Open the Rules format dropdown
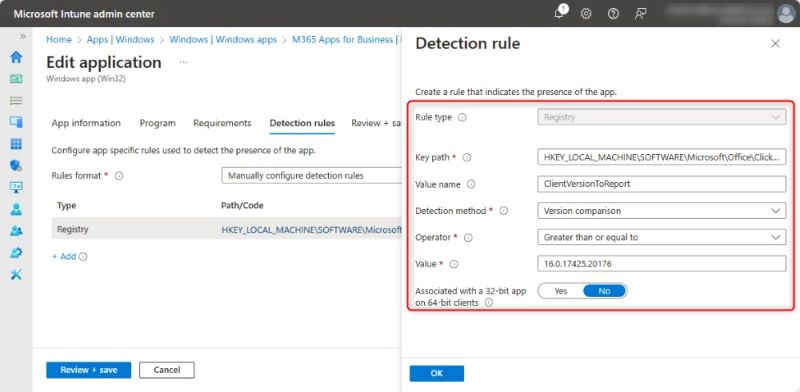800x392 pixels. point(311,176)
